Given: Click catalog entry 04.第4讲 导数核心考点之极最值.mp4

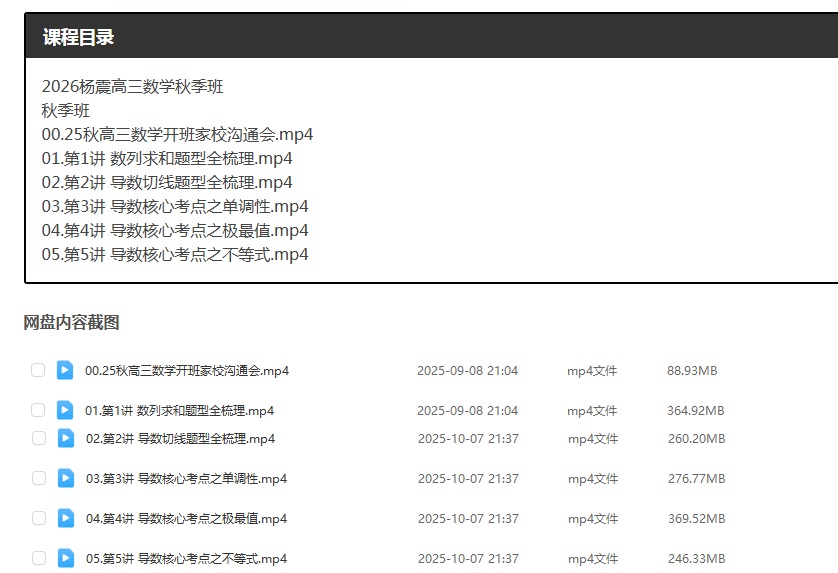Looking at the screenshot, I should click(175, 230).
